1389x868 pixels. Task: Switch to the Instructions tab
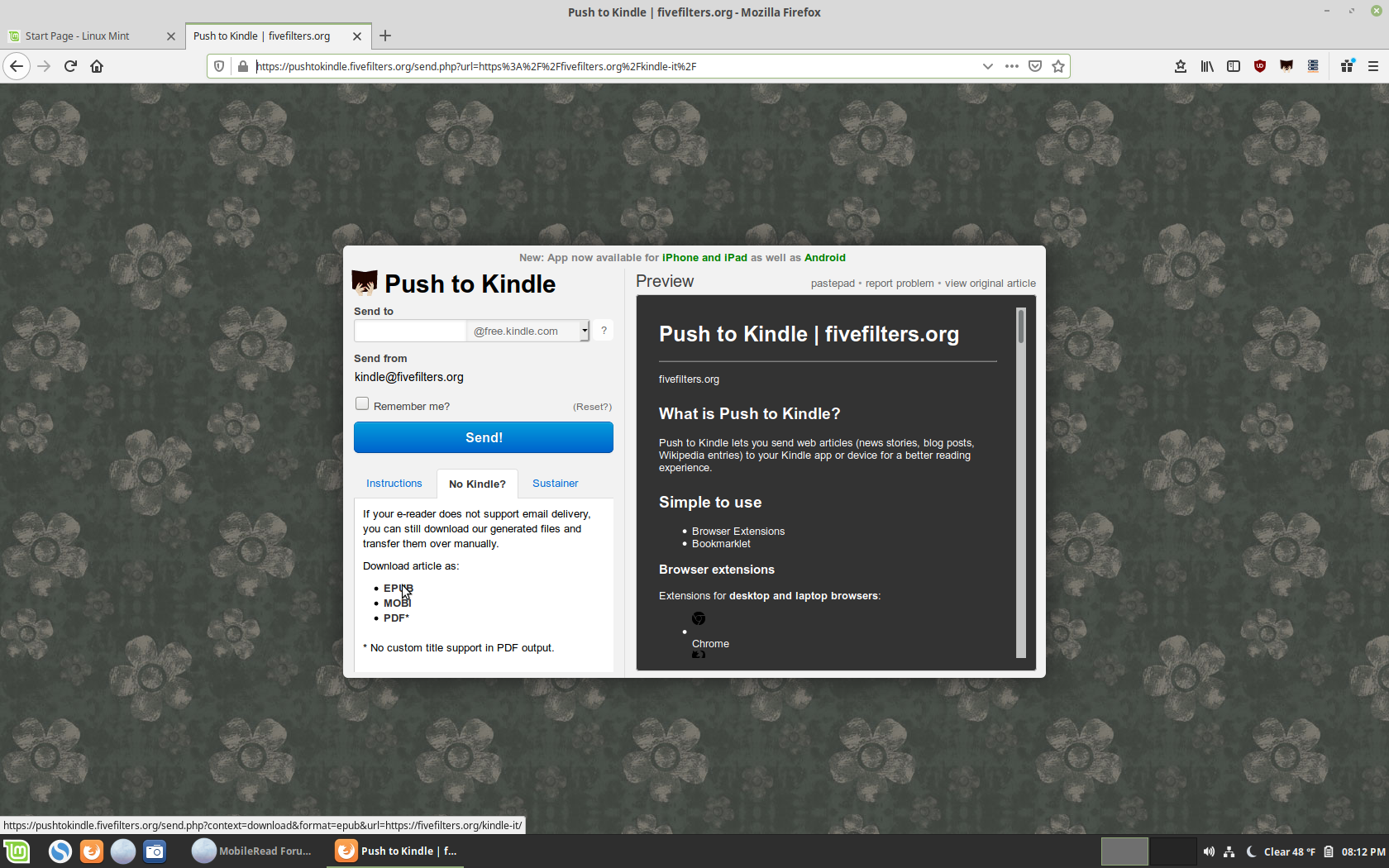click(394, 484)
